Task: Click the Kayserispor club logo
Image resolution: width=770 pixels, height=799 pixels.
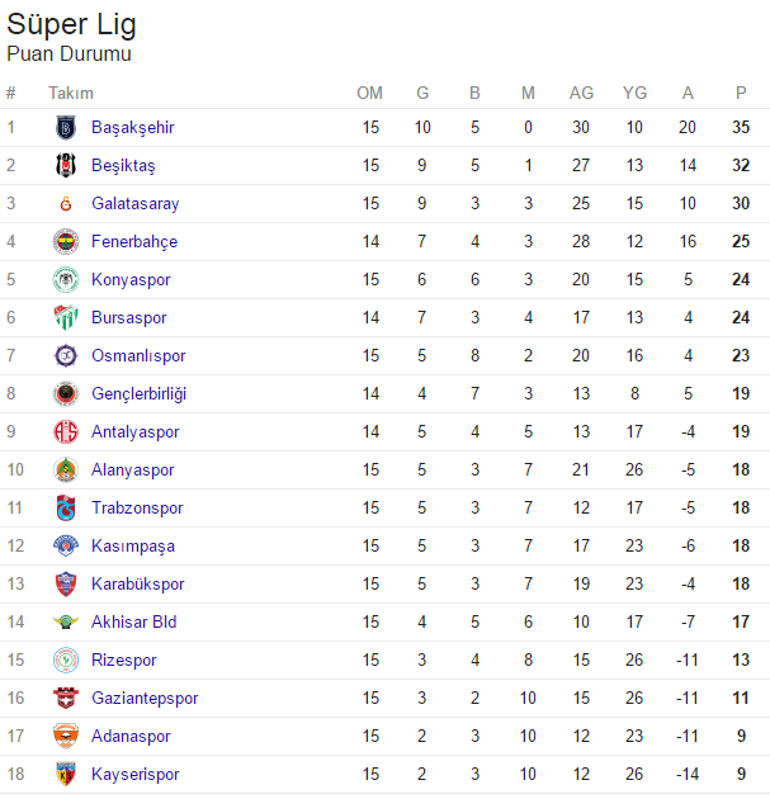Action: click(66, 774)
